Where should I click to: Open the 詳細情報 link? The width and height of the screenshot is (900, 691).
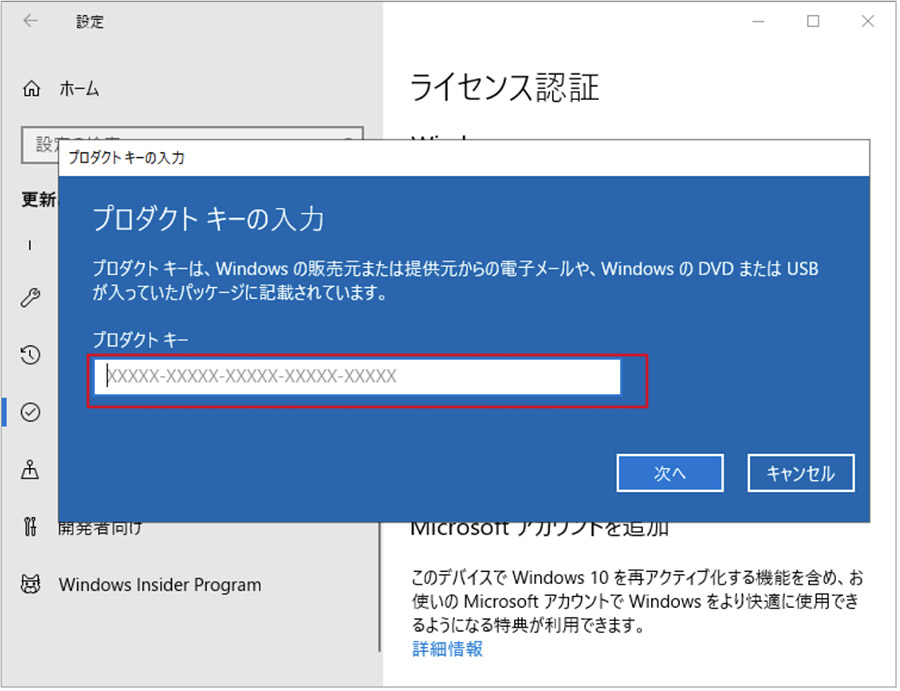(x=447, y=649)
